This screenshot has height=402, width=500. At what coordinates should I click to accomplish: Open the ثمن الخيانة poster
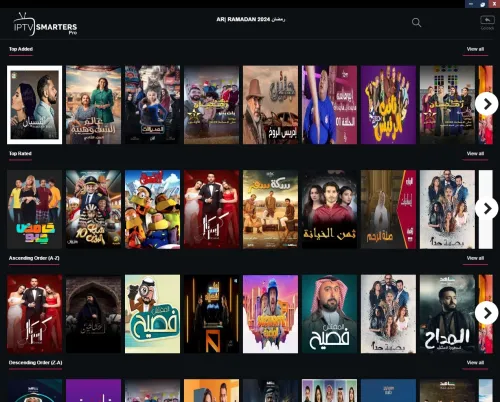point(329,209)
